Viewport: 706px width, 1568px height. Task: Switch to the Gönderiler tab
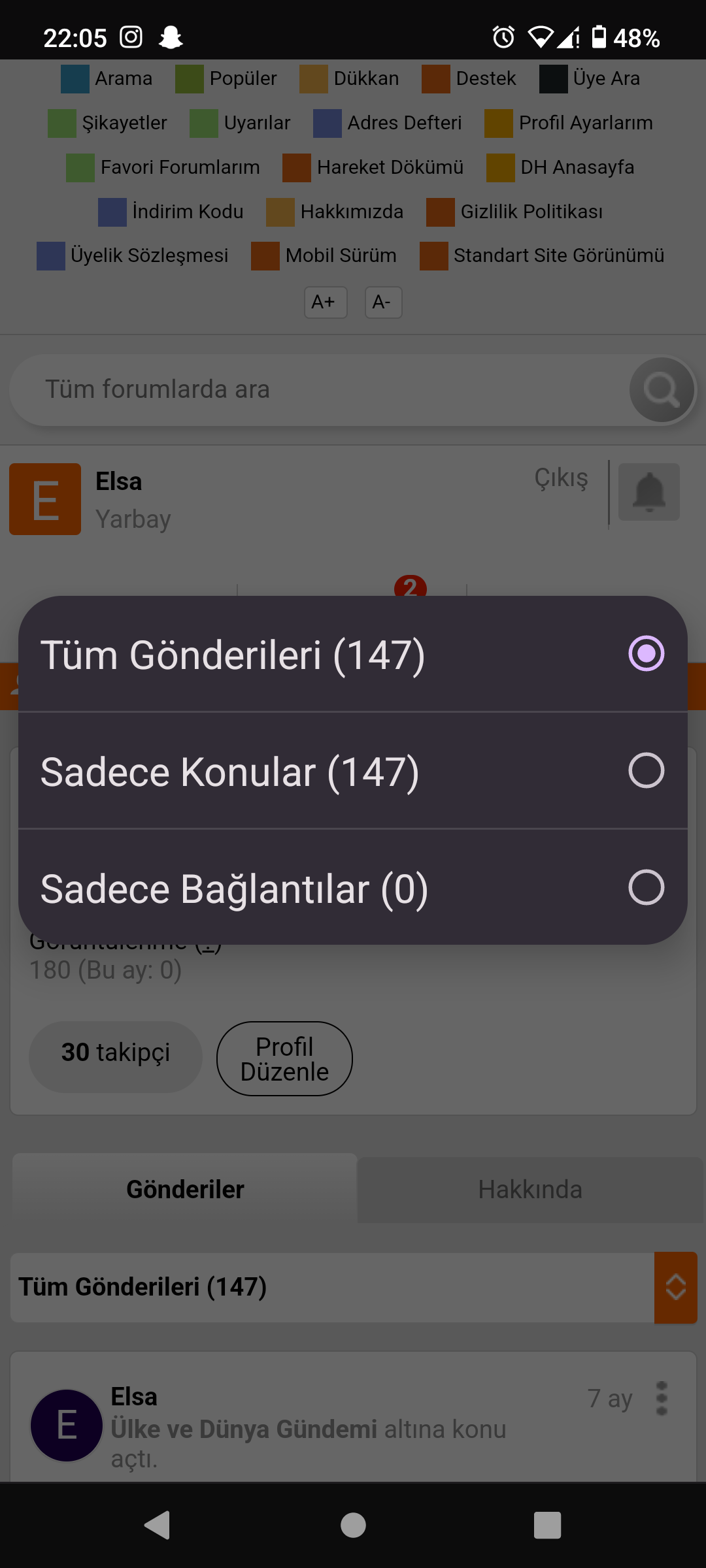(185, 1190)
